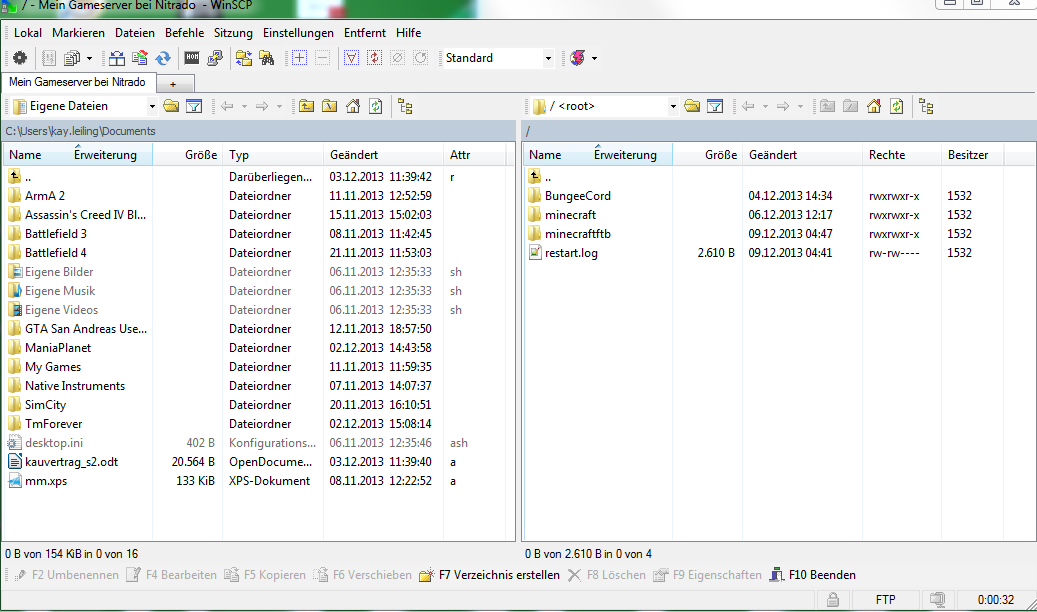Screen dimensions: 1037x612
Task: Sort remote panel by Rechte column
Action: (901, 155)
